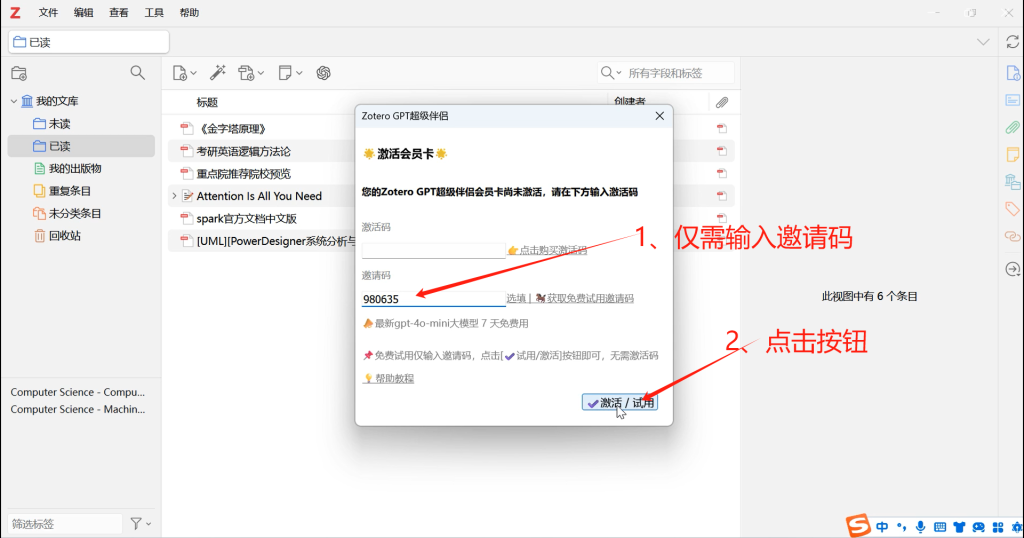Click the 激活码 input field
The width and height of the screenshot is (1024, 538).
434,250
